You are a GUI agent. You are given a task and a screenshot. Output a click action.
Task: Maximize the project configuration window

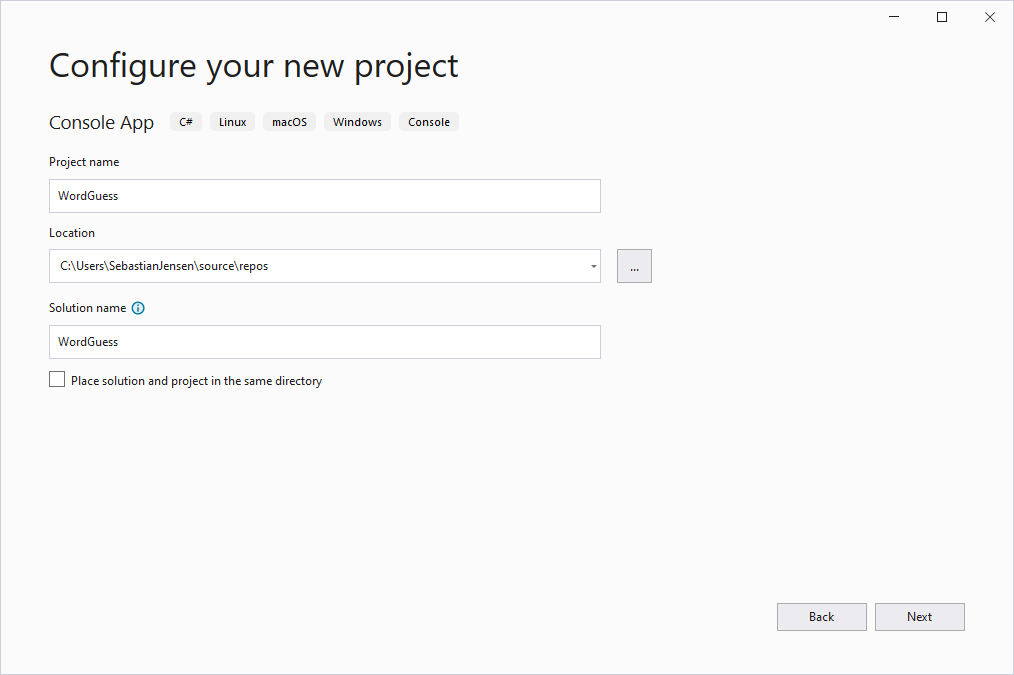(941, 17)
